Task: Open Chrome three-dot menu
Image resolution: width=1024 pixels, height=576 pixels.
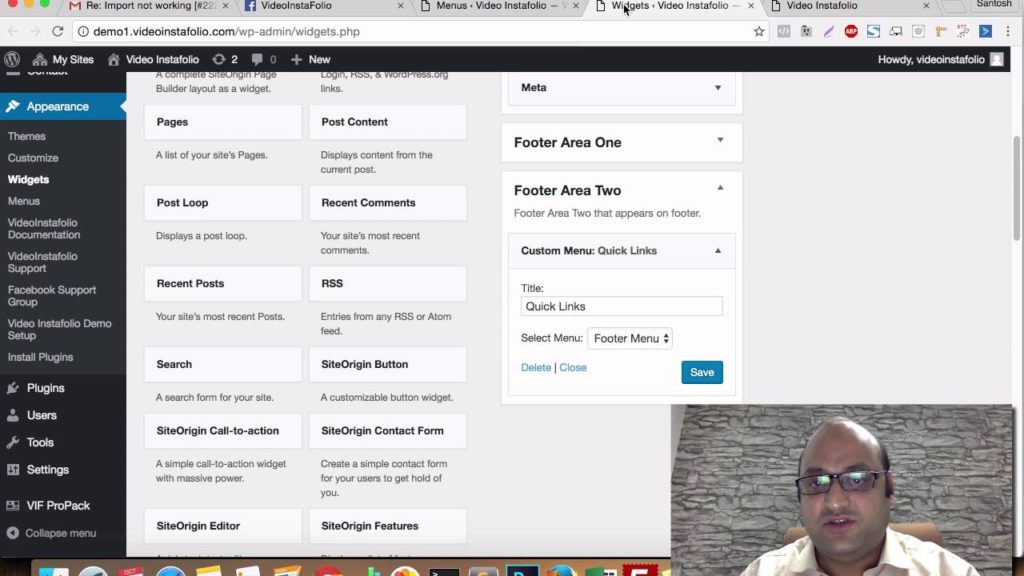Action: click(x=1008, y=31)
